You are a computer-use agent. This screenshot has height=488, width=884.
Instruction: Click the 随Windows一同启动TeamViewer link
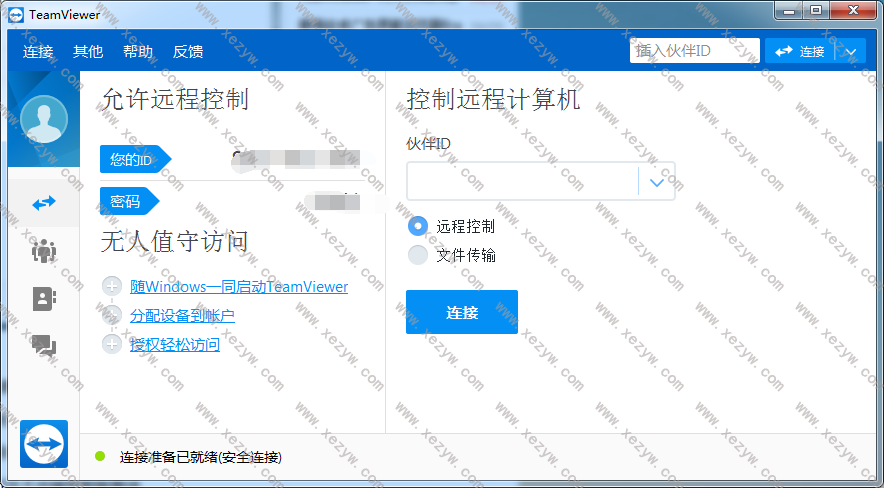click(x=239, y=286)
